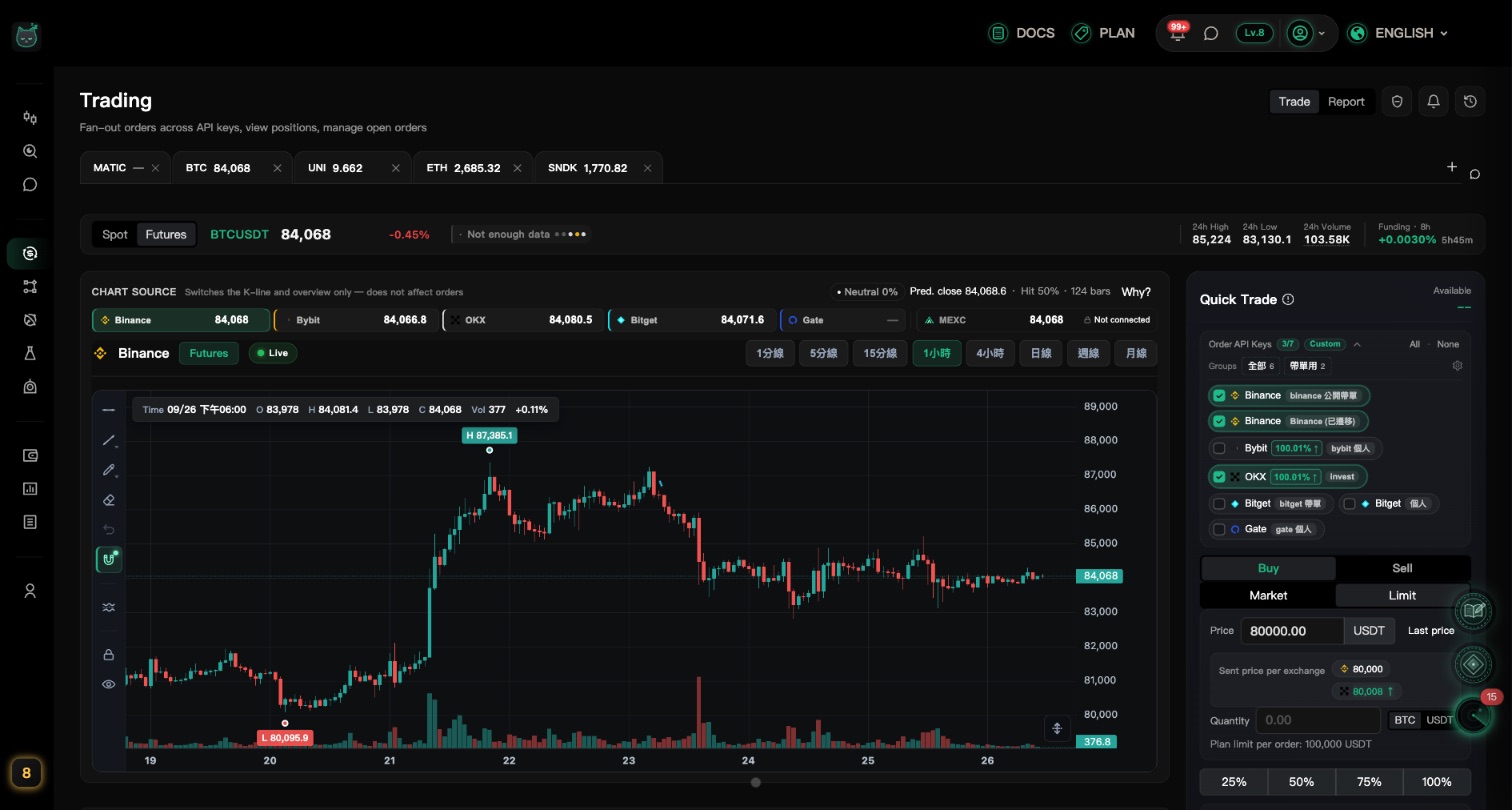
Task: Open the Report tab
Action: [1346, 101]
